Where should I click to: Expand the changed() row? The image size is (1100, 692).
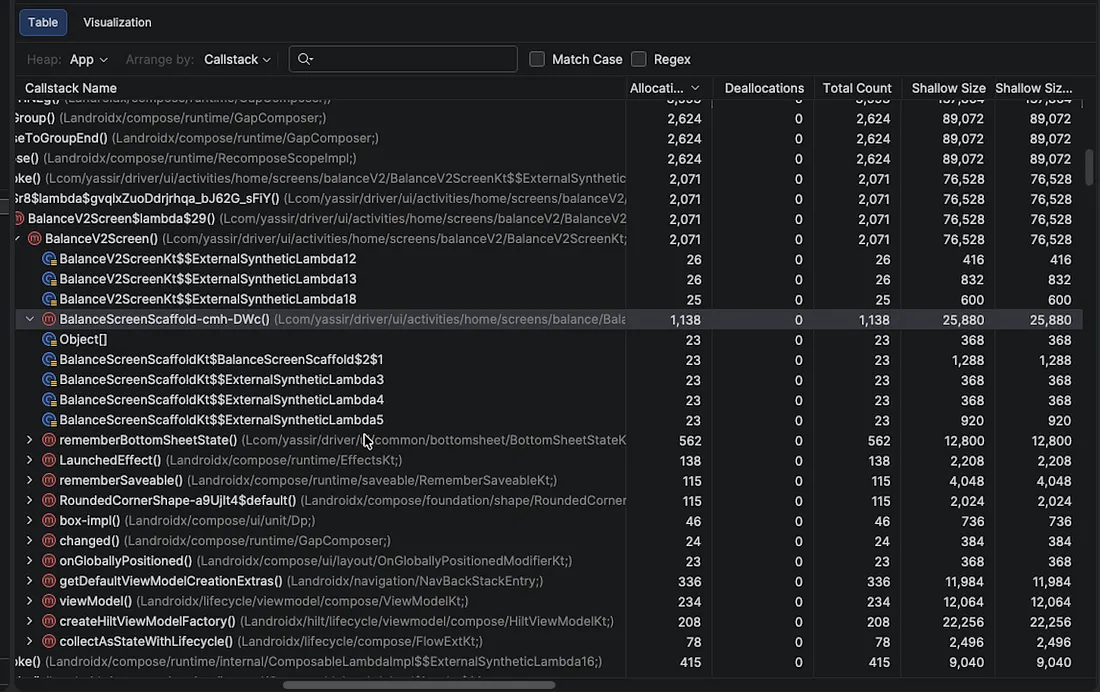(x=29, y=541)
